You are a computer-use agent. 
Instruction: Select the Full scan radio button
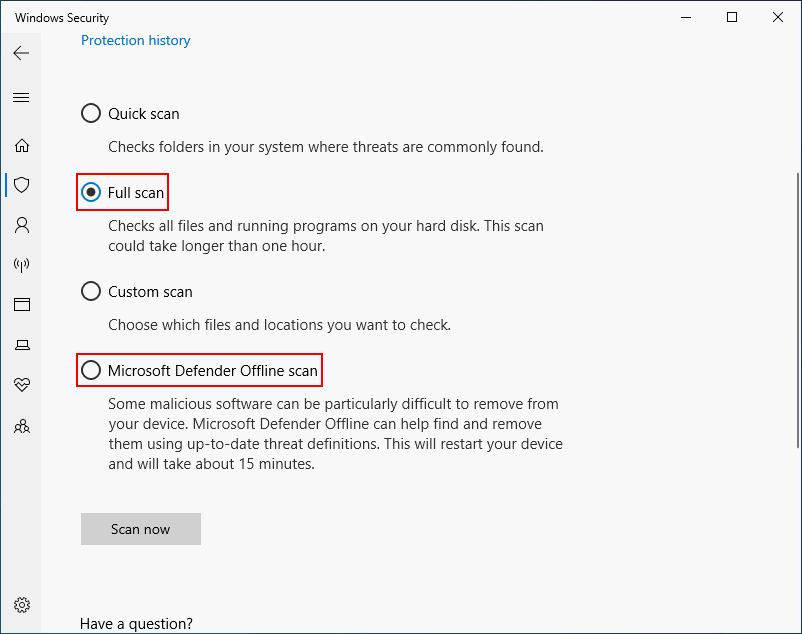point(91,192)
